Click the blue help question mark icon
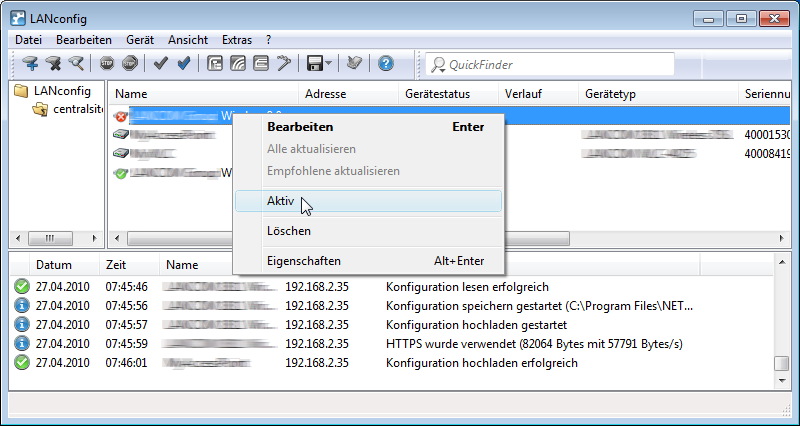Viewport: 800px width, 426px height. [386, 64]
